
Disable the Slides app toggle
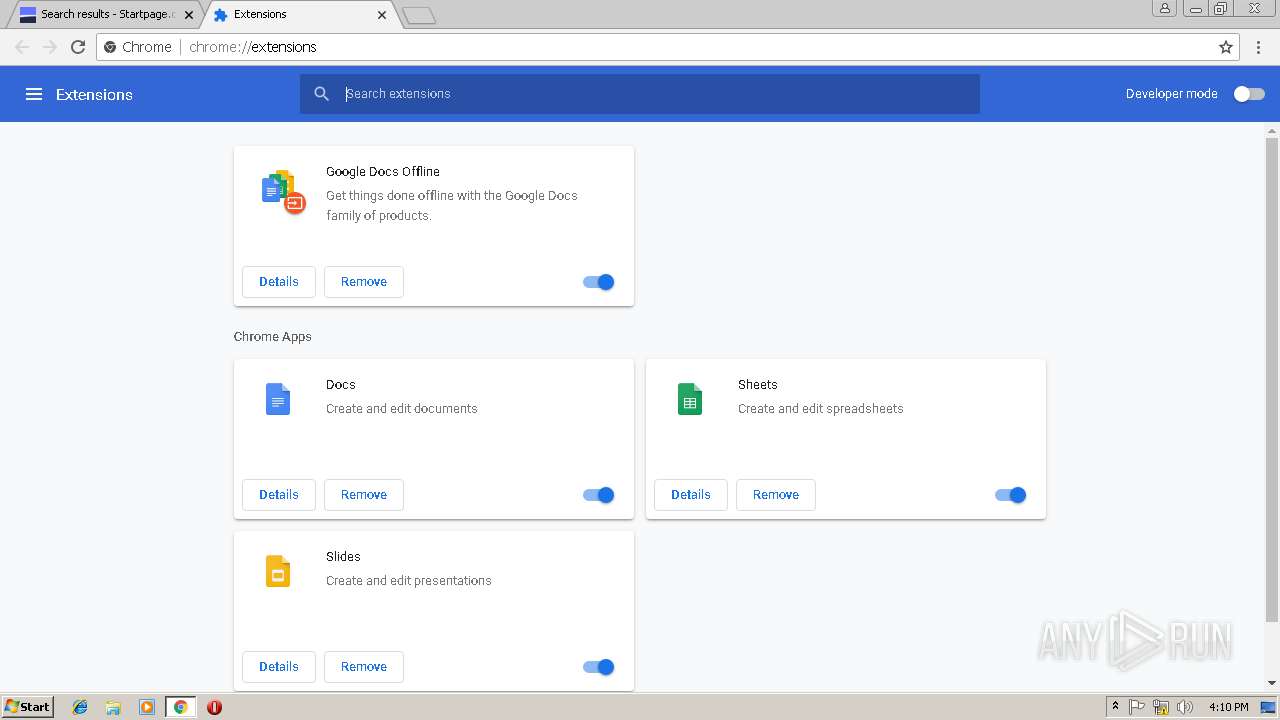(x=599, y=667)
